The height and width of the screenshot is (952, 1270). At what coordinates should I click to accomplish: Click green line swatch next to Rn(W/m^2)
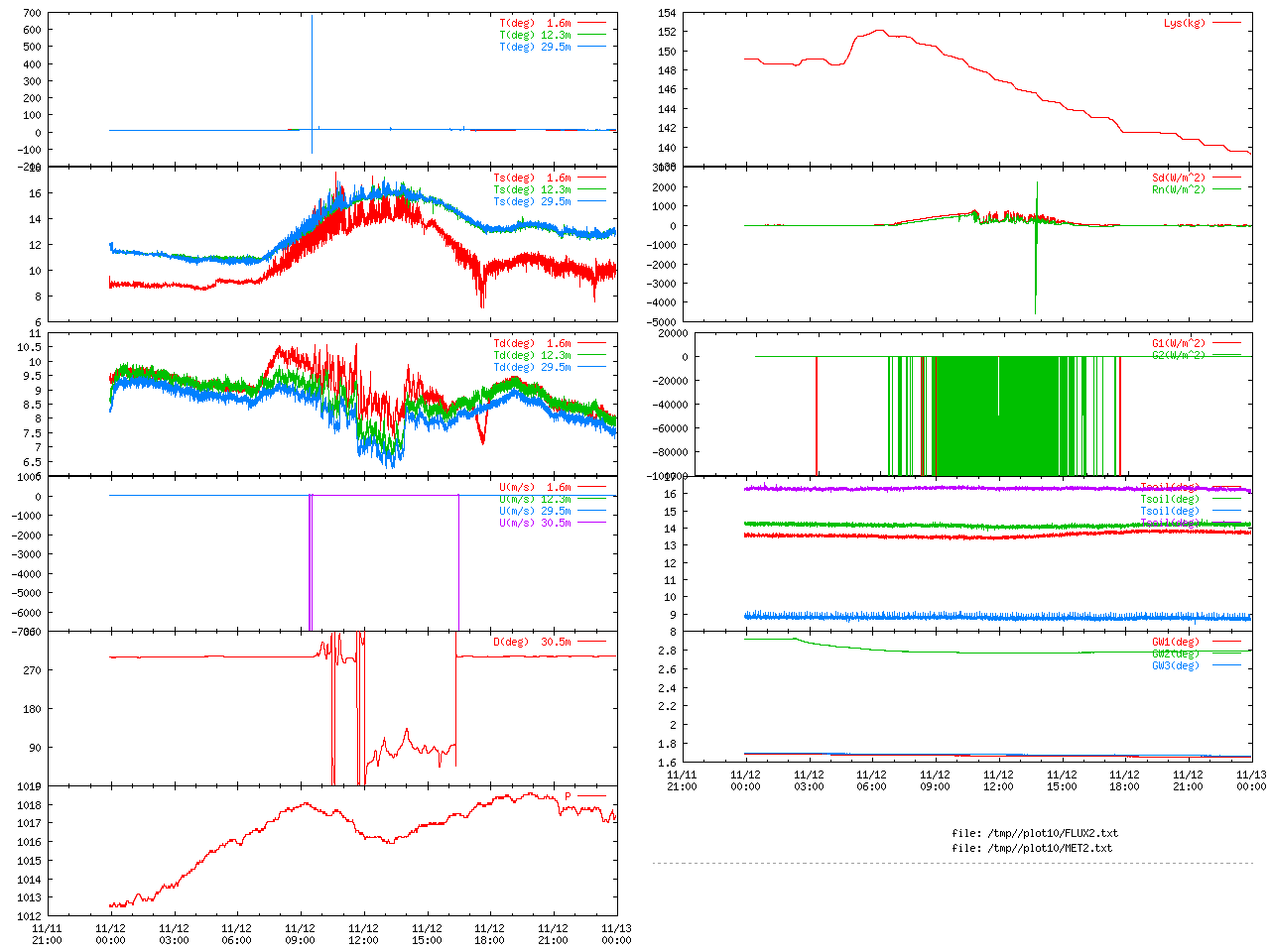click(1225, 189)
